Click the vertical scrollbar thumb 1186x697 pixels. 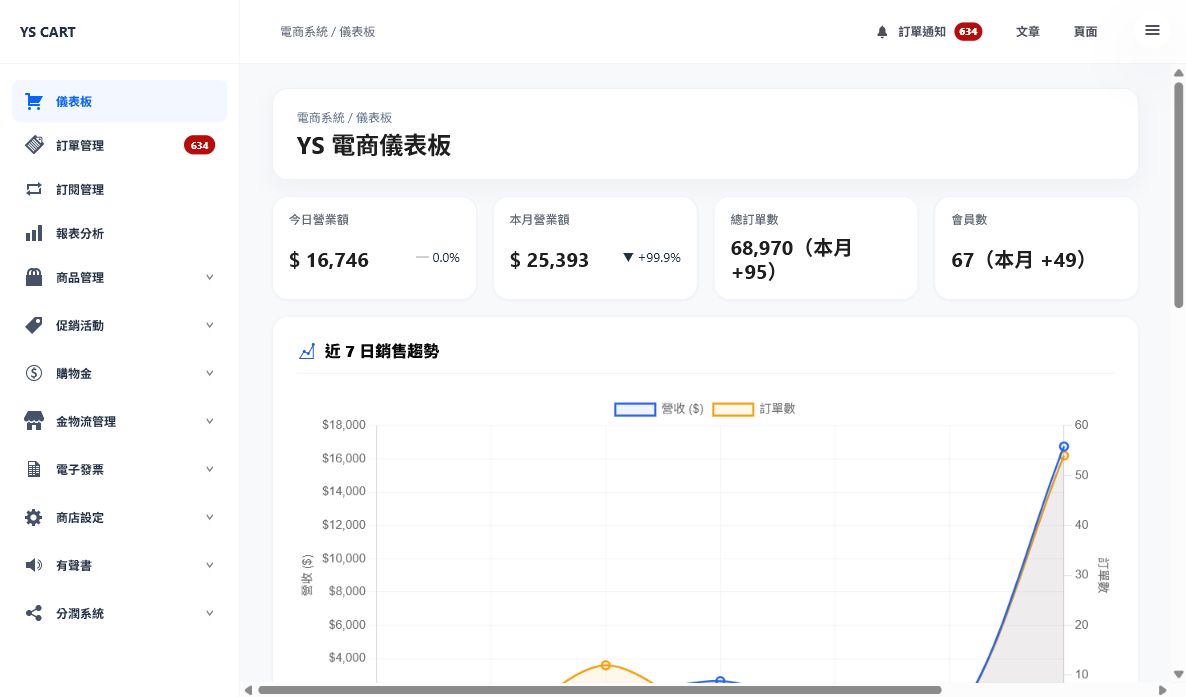coord(1178,194)
